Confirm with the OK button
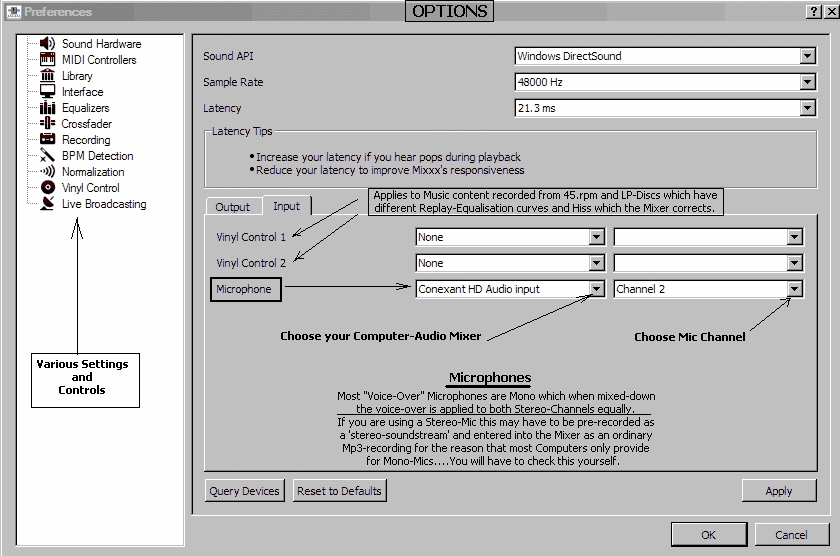Image resolution: width=840 pixels, height=556 pixels. (x=709, y=535)
